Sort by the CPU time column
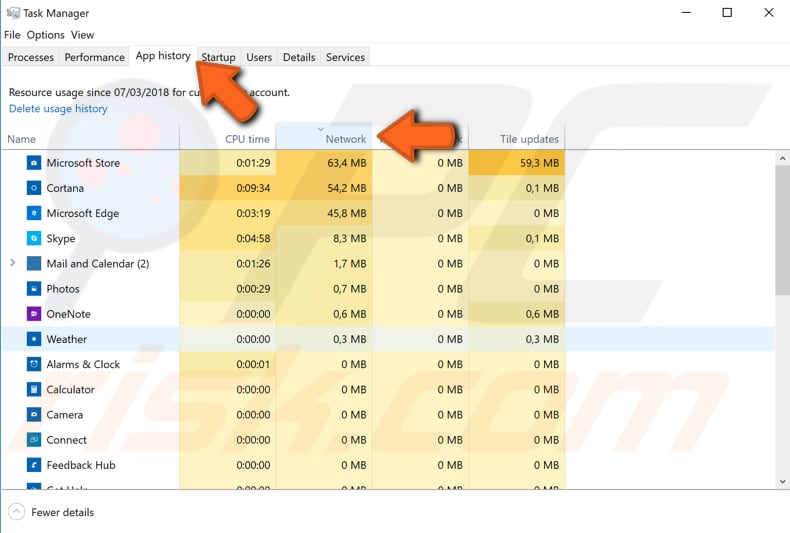Viewport: 790px width, 533px height. [247, 139]
